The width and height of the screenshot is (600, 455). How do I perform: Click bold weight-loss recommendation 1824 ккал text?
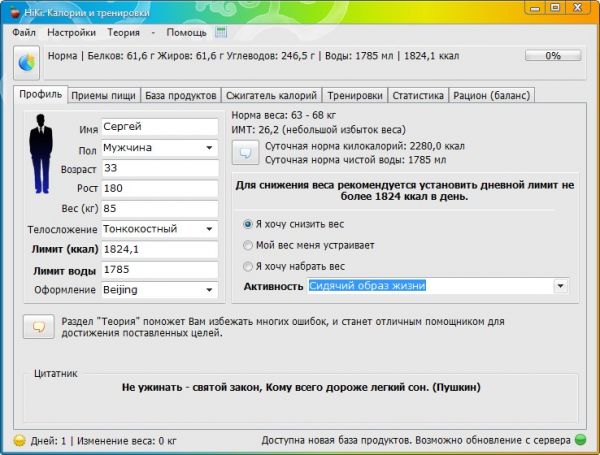[x=404, y=191]
